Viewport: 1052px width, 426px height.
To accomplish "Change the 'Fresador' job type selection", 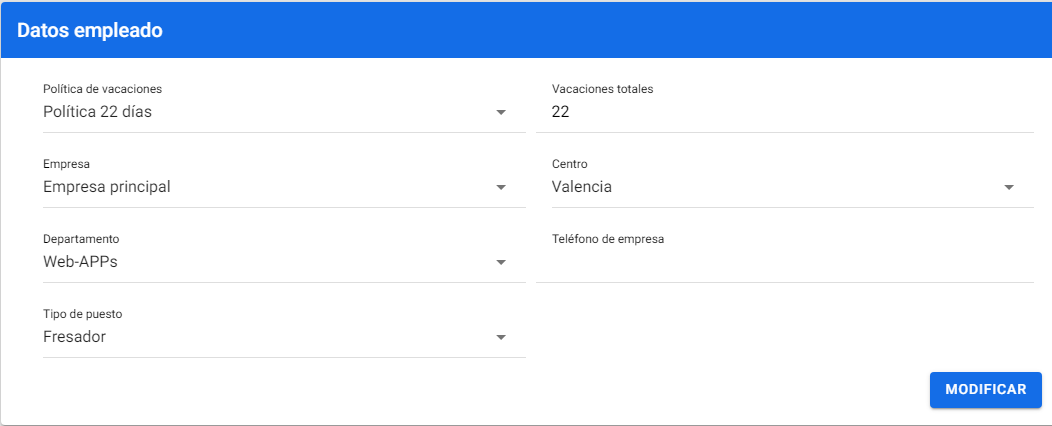I will coord(260,337).
